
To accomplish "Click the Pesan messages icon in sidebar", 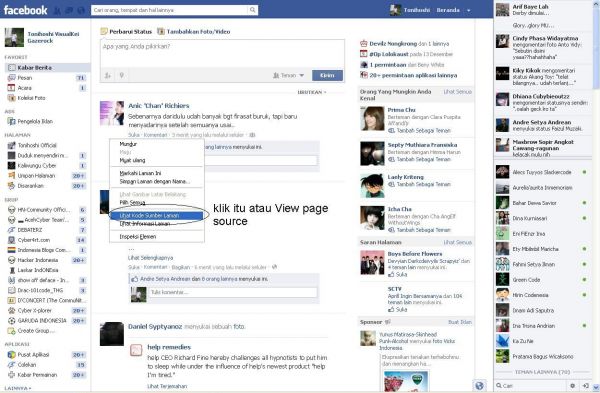I will (11, 78).
